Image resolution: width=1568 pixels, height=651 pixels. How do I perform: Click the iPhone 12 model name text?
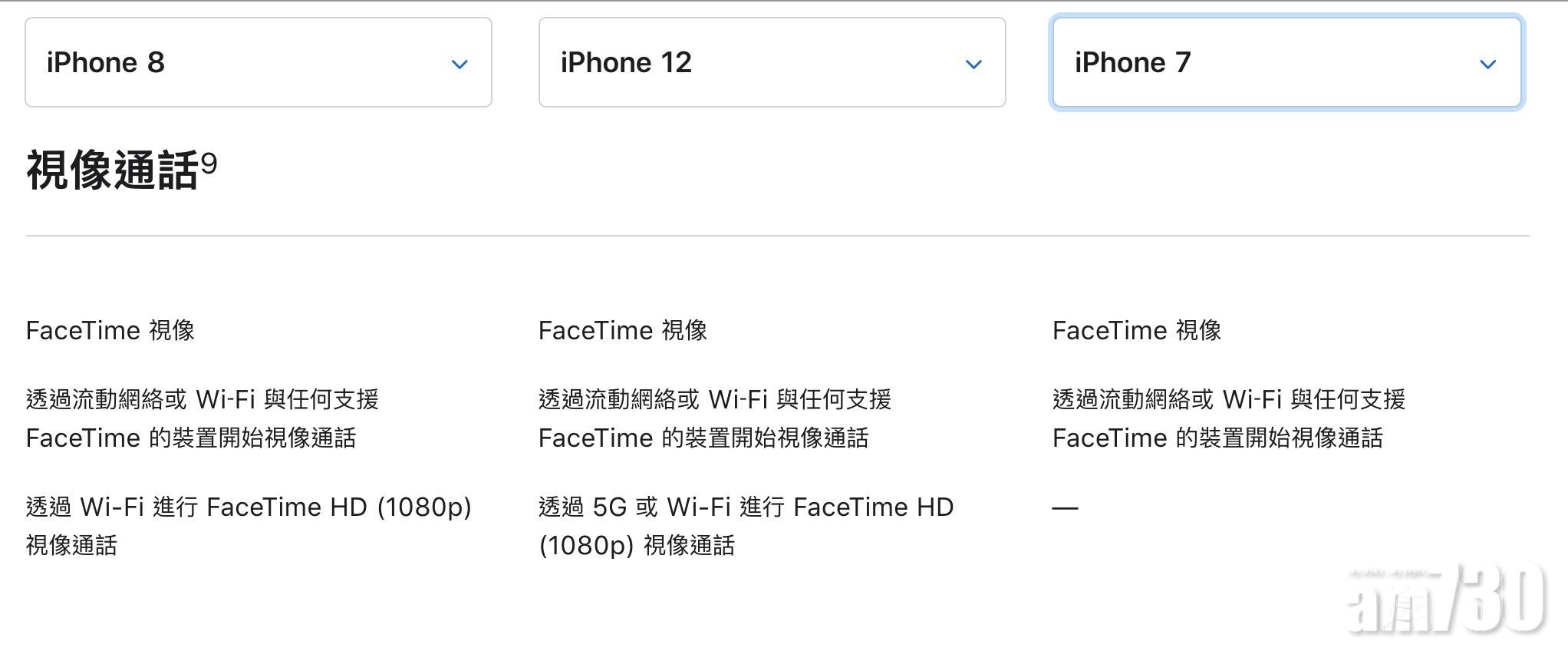pyautogui.click(x=626, y=61)
